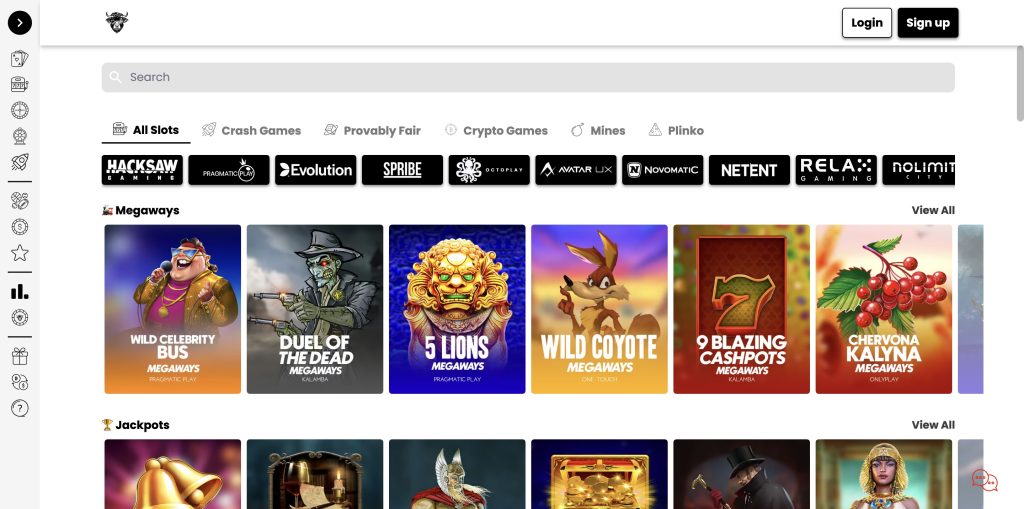
Task: Filter by NetEnt provider
Action: (x=749, y=170)
